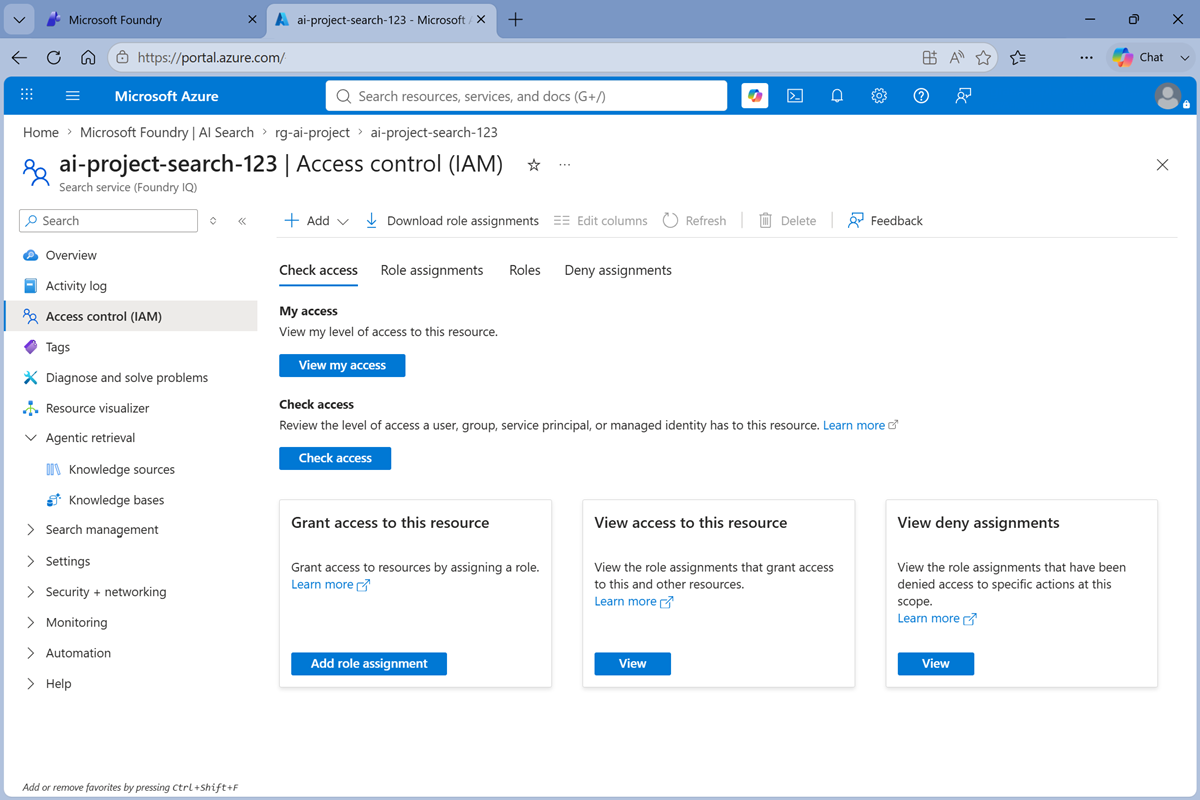This screenshot has height=800, width=1200.
Task: Click View in deny assignments card
Action: click(x=936, y=664)
